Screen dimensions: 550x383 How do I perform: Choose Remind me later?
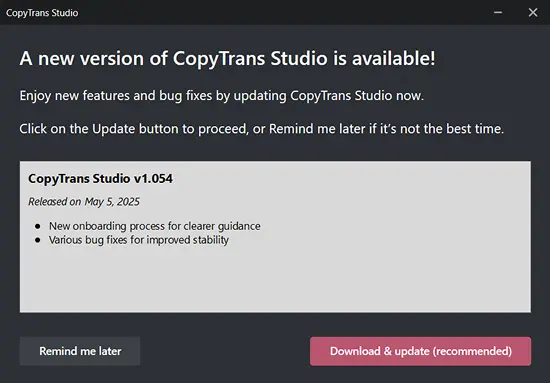80,351
